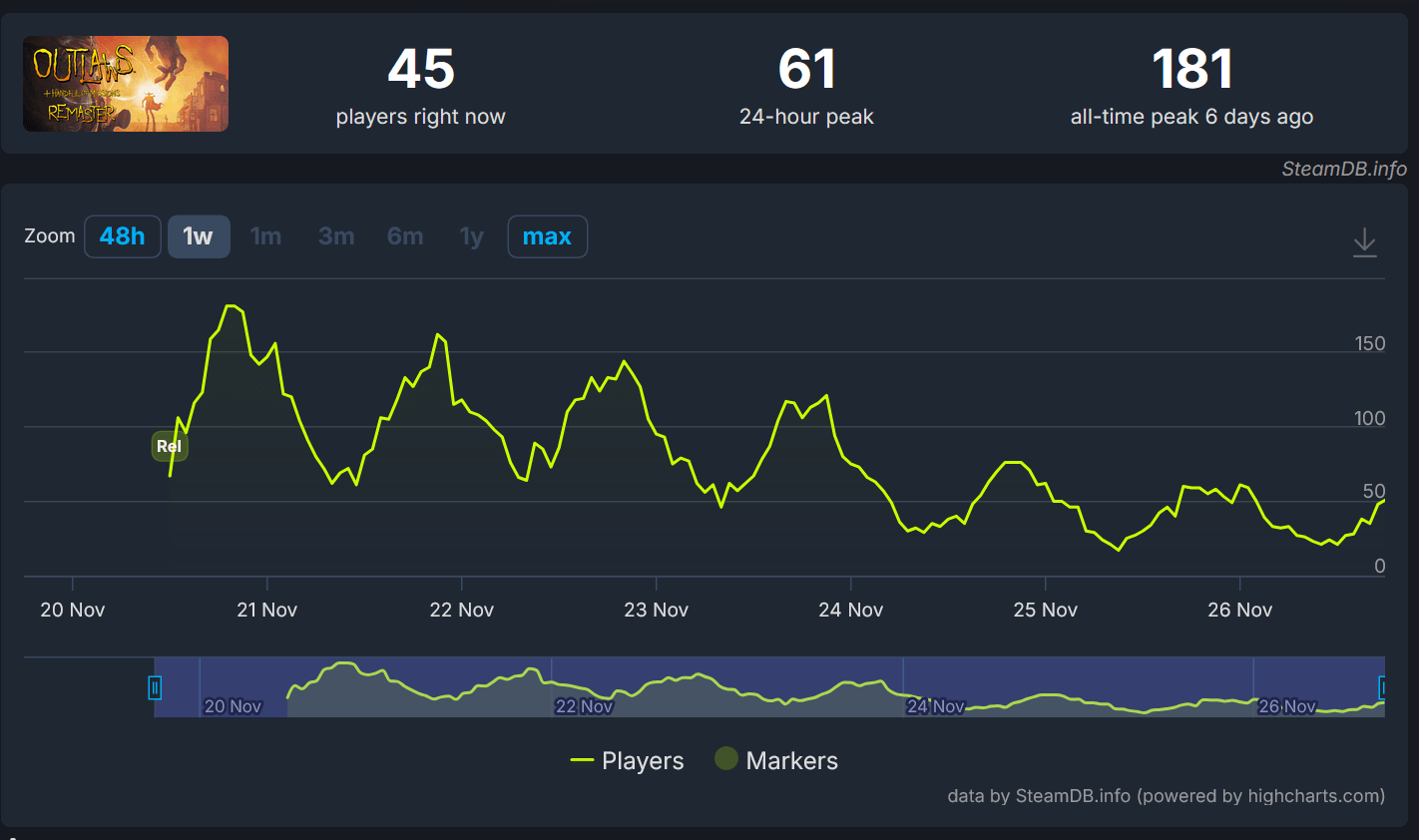Screen dimensions: 1419x840
Task: Toggle the Players series in the legend
Action: [x=627, y=760]
